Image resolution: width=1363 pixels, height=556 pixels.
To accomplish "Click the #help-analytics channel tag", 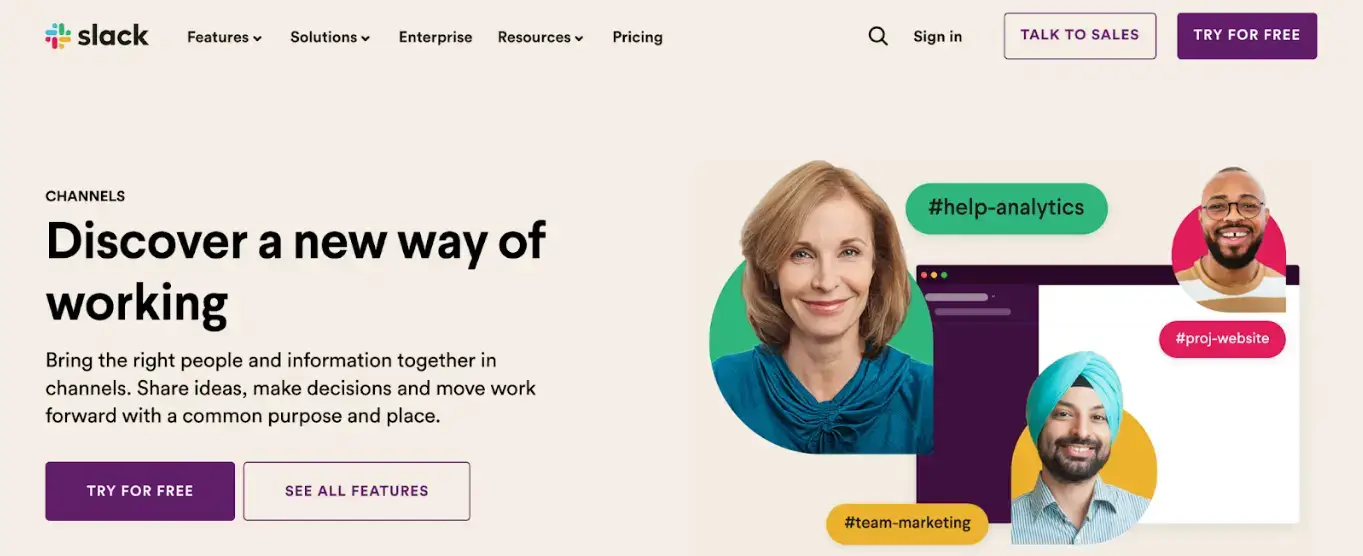I will 1006,208.
